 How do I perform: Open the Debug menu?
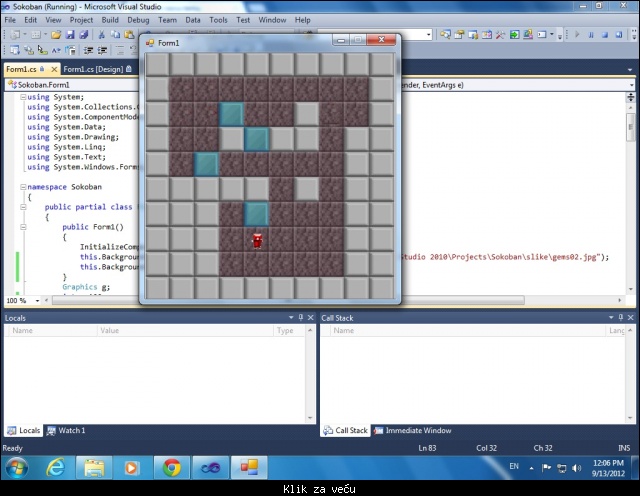pyautogui.click(x=138, y=20)
